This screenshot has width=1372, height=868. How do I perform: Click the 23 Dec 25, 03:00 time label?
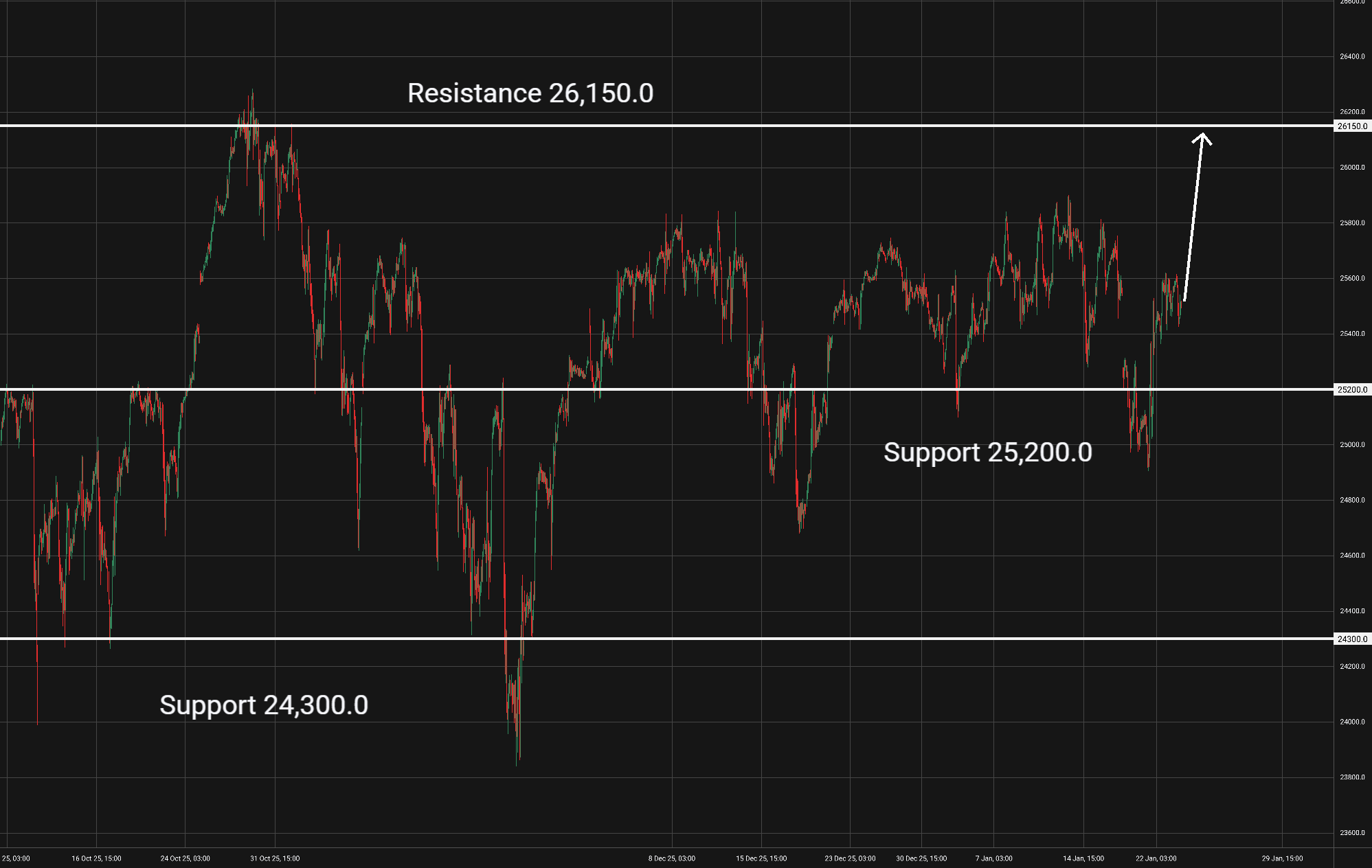[850, 858]
